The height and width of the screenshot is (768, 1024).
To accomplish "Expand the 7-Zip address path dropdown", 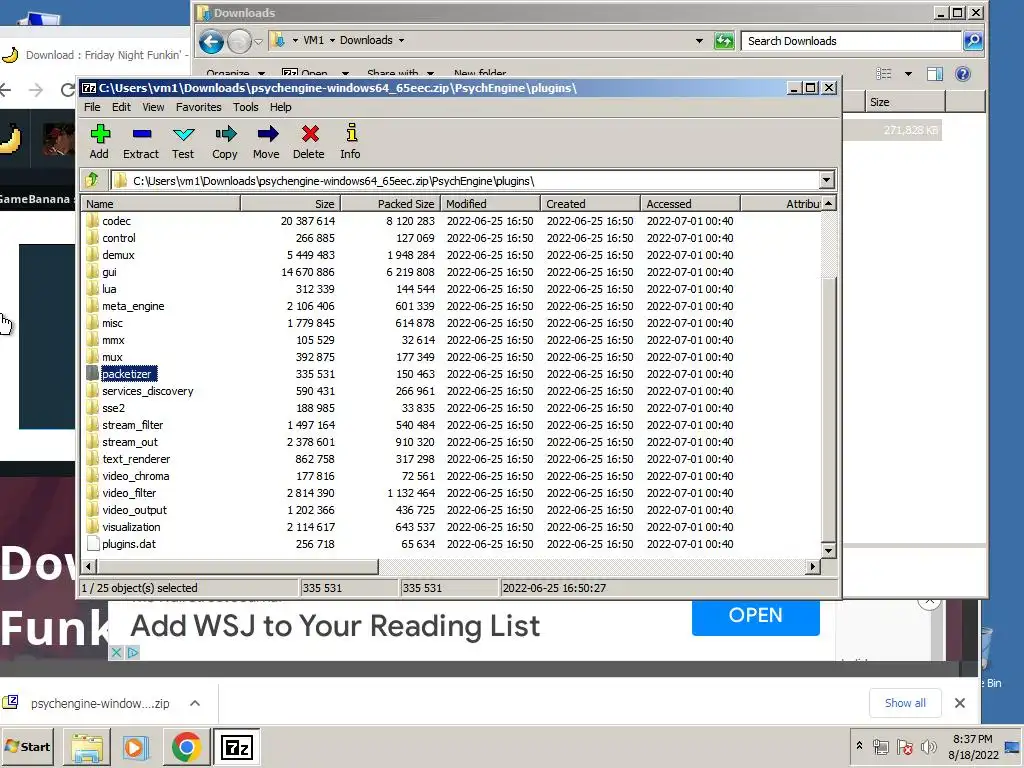I will [826, 180].
